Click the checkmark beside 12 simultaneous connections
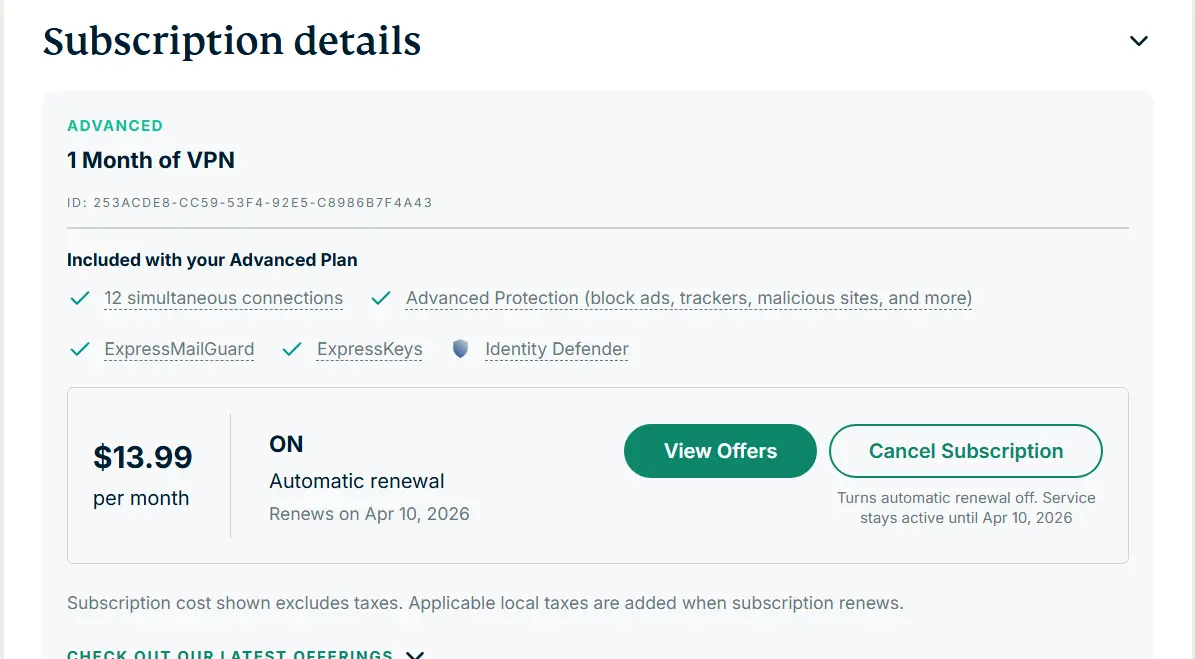The width and height of the screenshot is (1195, 659). pos(80,298)
